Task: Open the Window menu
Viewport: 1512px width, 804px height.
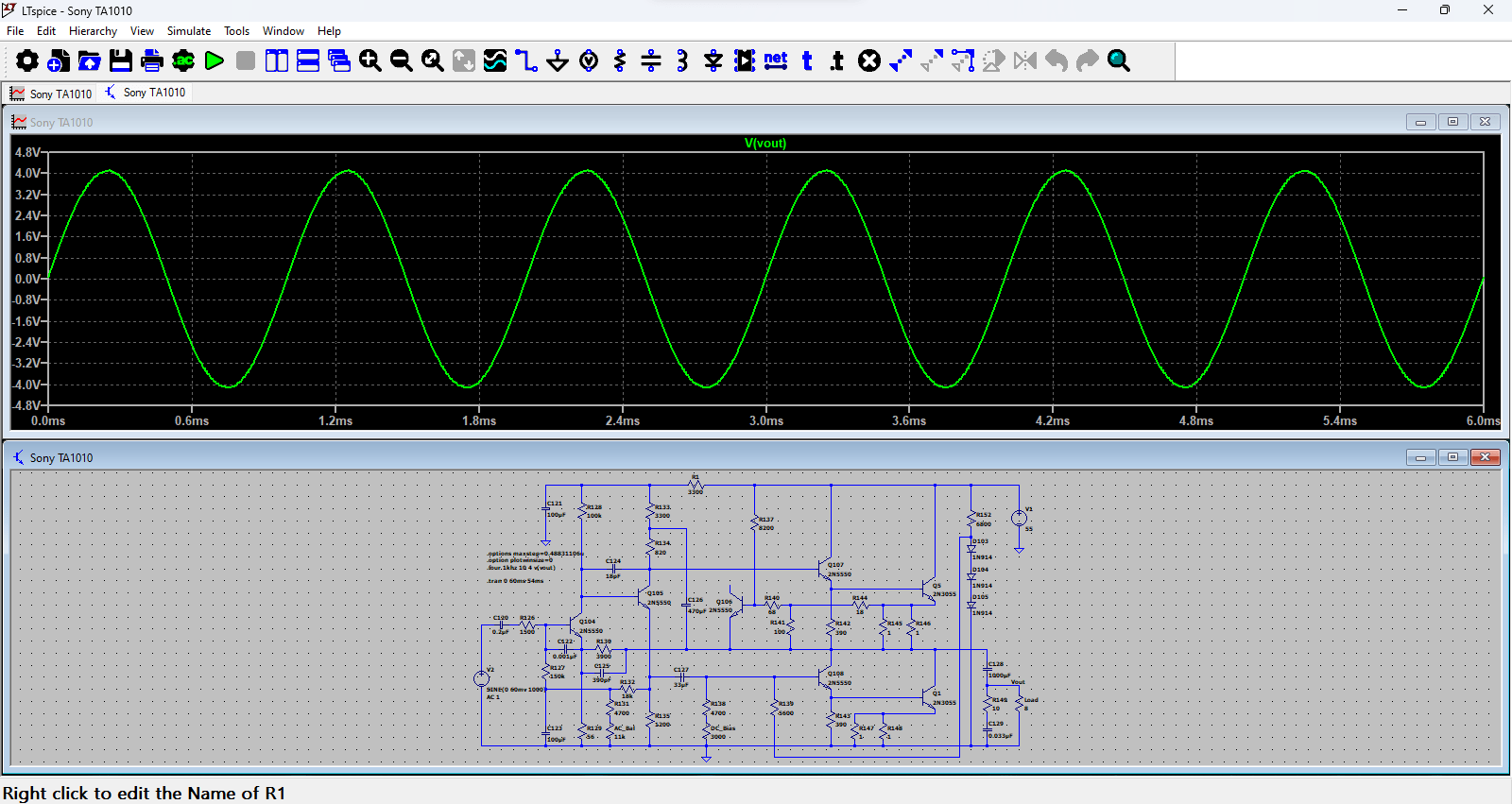Action: [283, 31]
